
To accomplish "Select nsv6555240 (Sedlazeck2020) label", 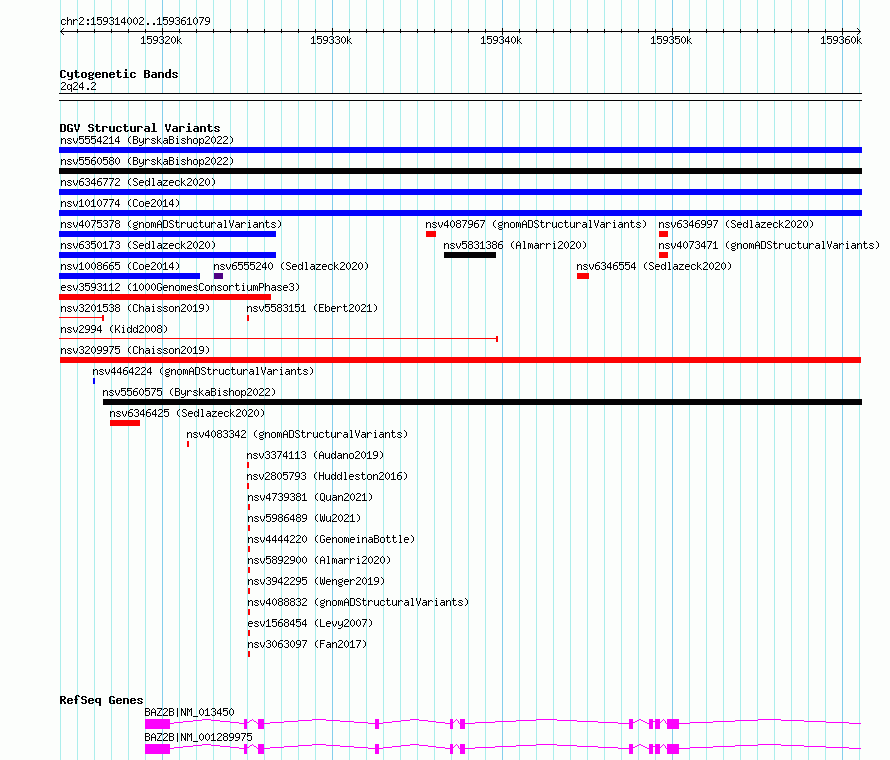I will click(291, 266).
